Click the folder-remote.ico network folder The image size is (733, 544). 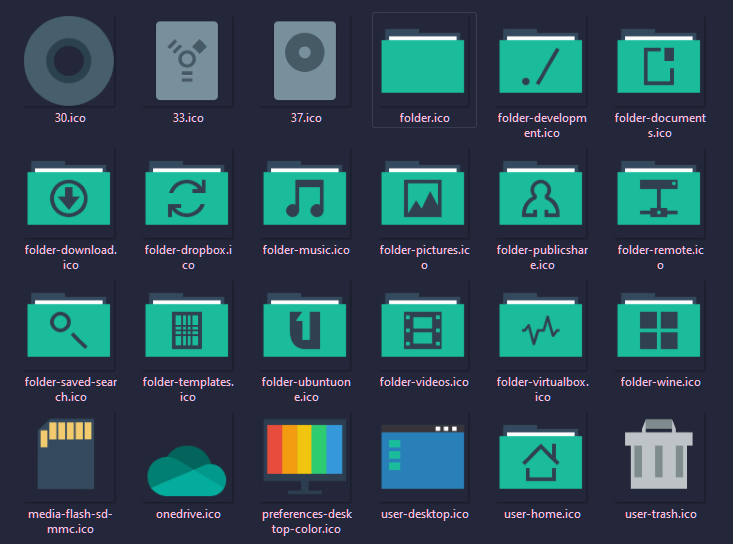tap(659, 194)
